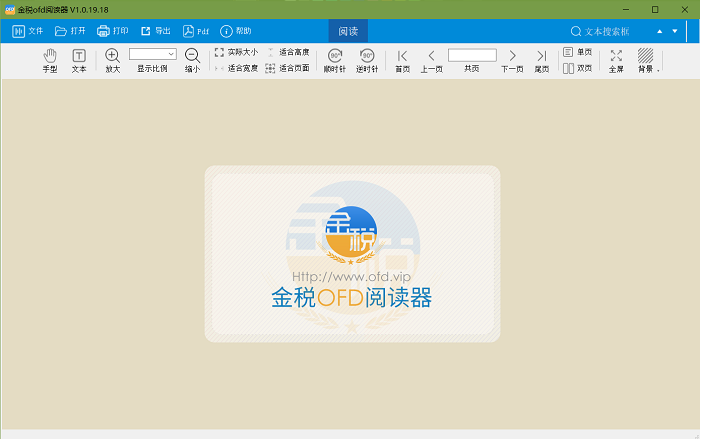Click the search next down arrow
This screenshot has height=440, width=701.
coord(675,31)
